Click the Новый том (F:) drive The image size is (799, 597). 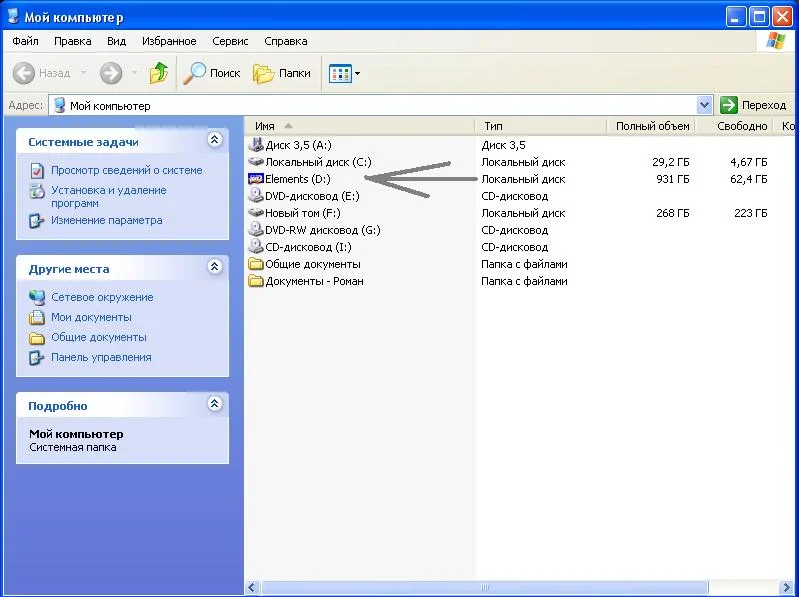[x=302, y=213]
